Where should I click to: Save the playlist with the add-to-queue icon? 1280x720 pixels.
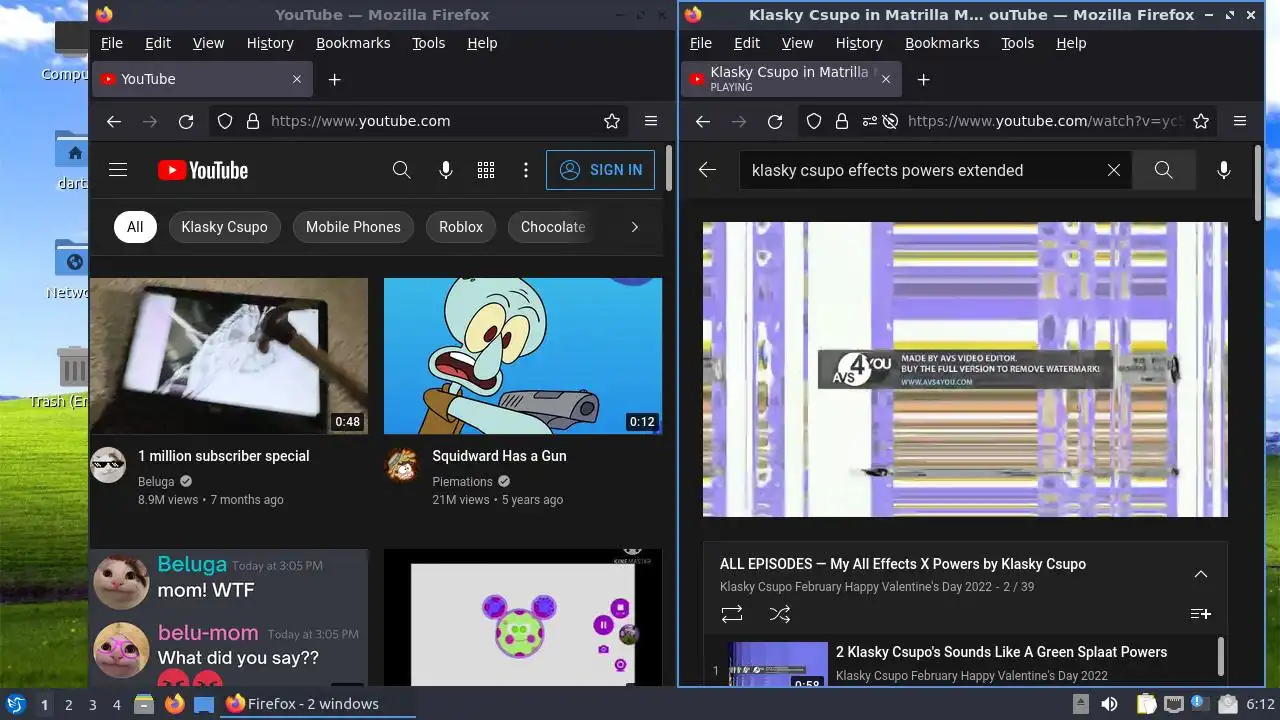[1200, 614]
